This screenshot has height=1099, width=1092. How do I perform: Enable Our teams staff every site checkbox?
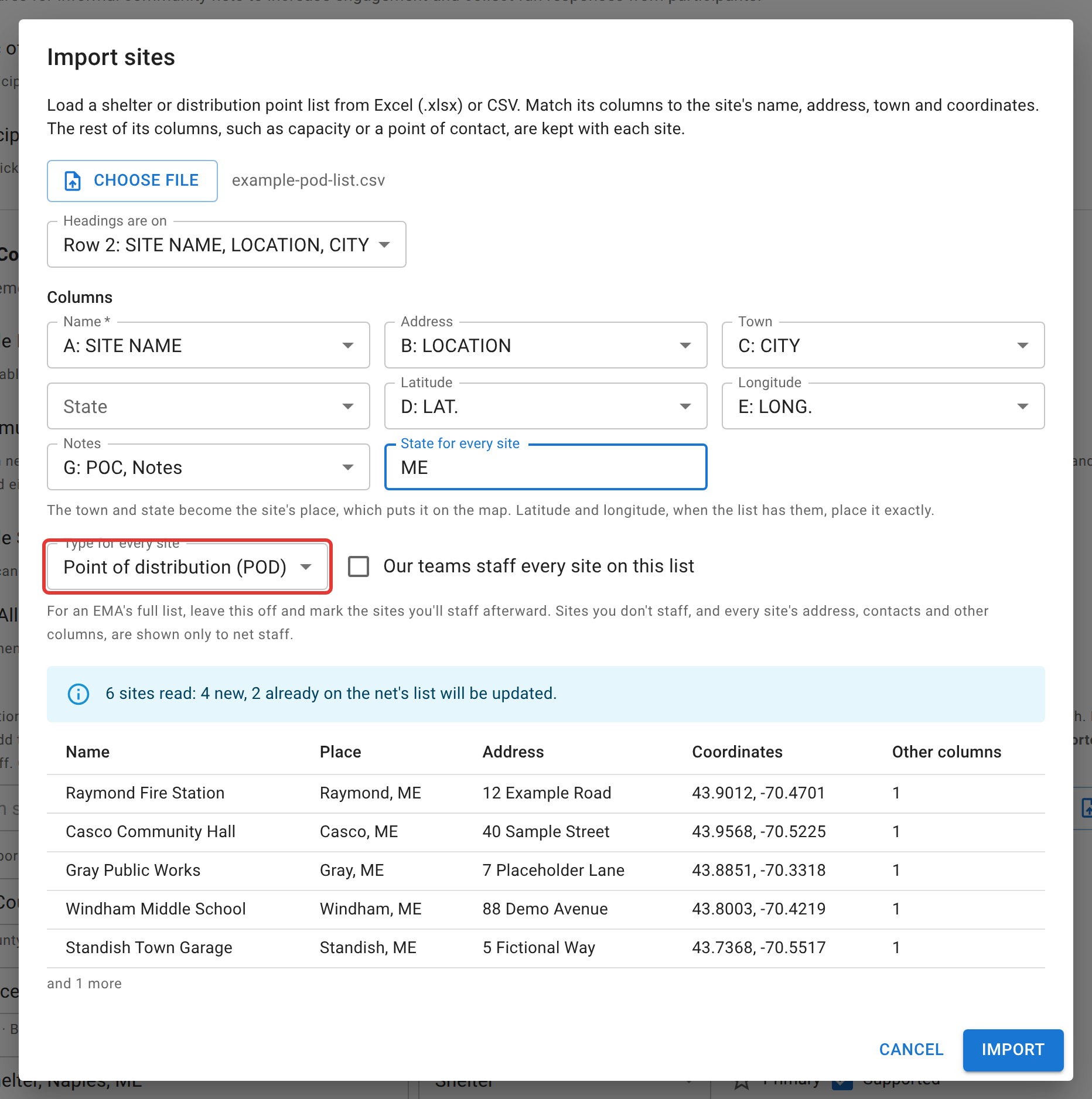[x=359, y=566]
